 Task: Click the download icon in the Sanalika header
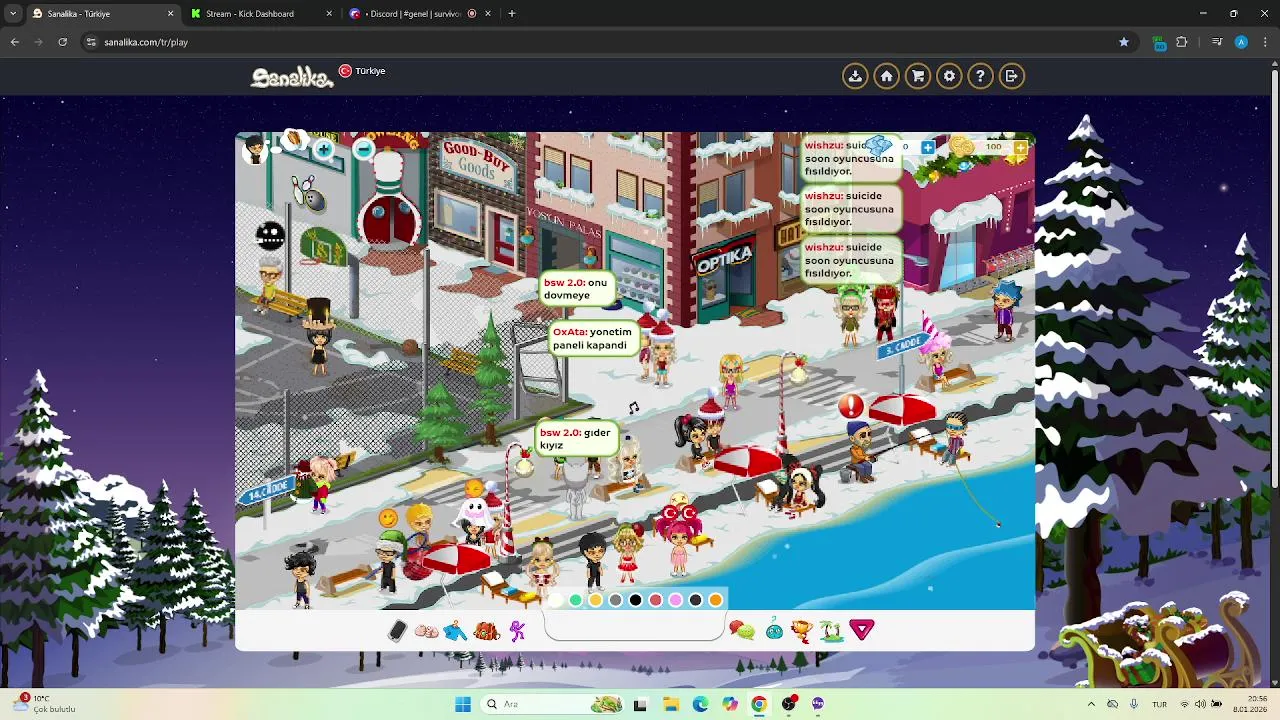855,76
